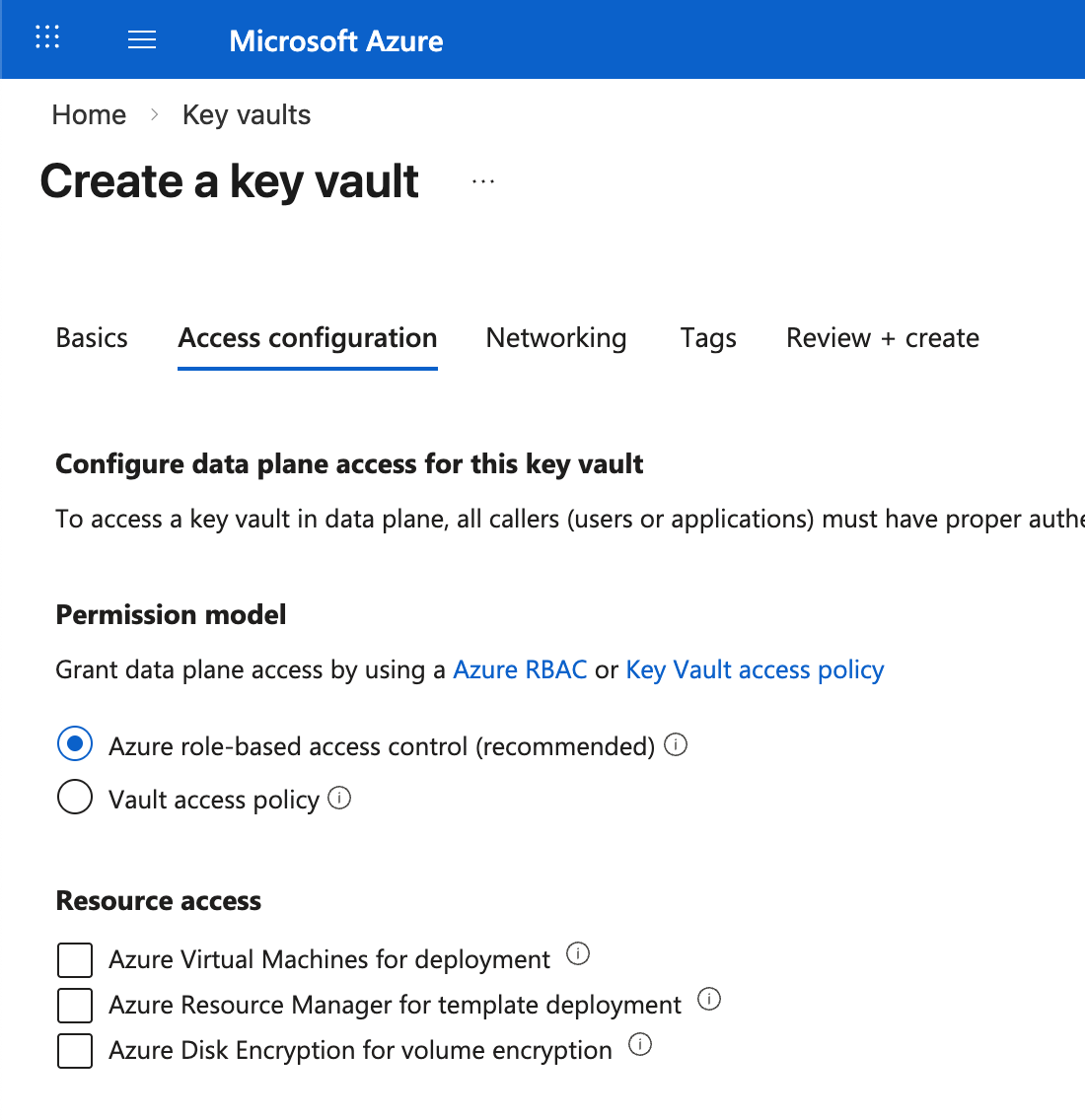Tick Azure Disk Encryption for volume encryption
Screen dimensions: 1085x1120
coord(75,1050)
